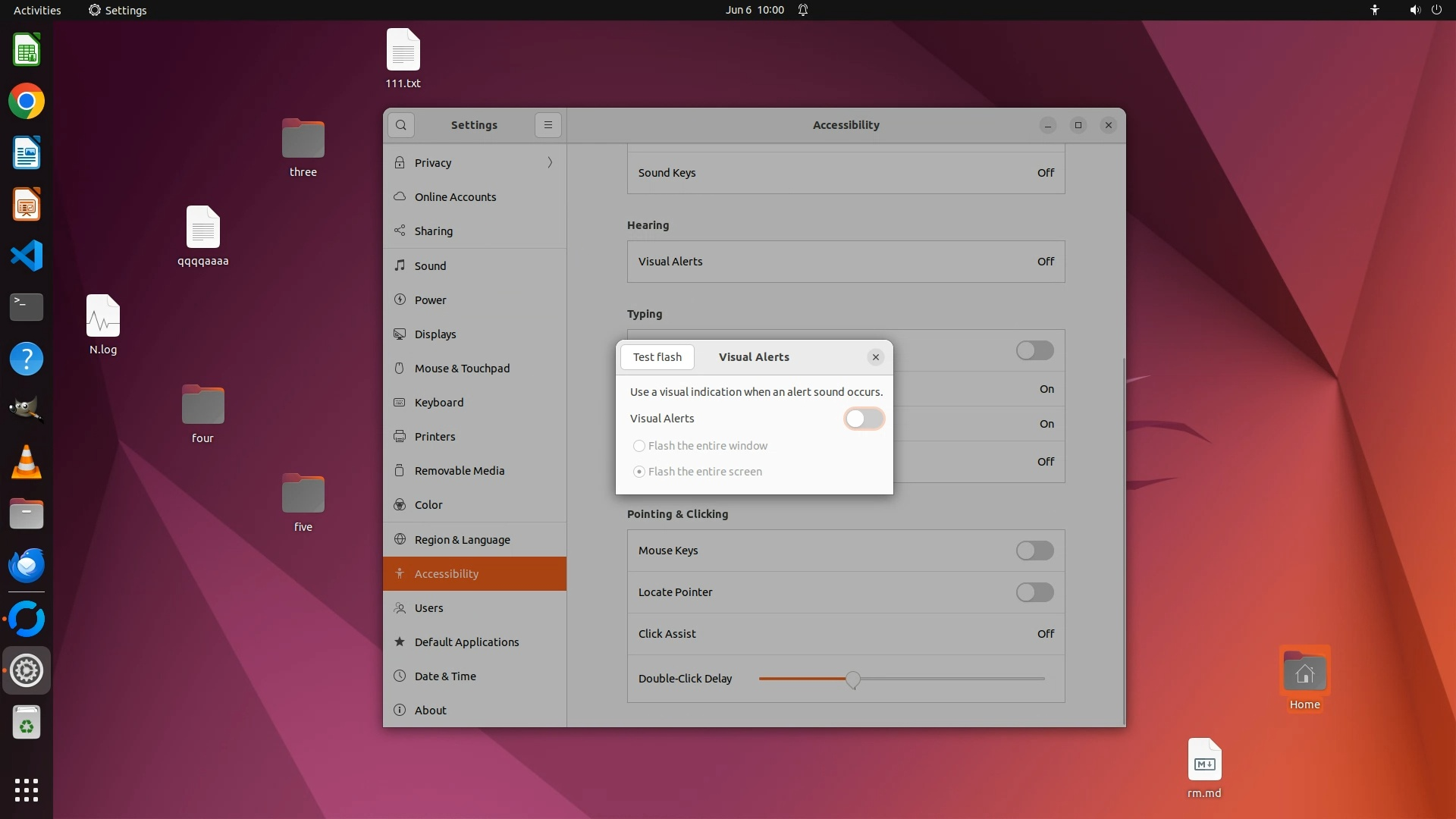
Task: Enable the Mouse Keys switch
Action: tap(1034, 551)
